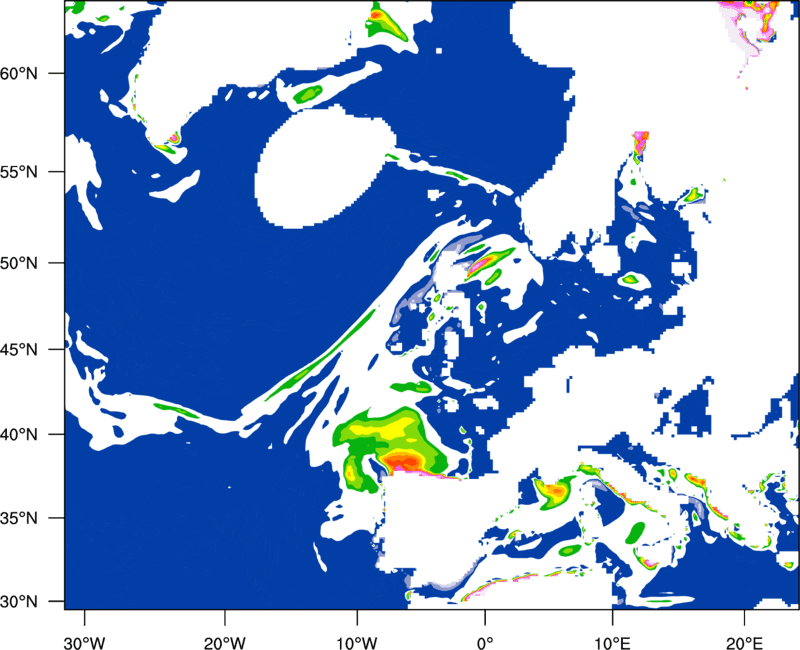Click the 60°N latitude label
800x650 pixels.
click(x=19, y=73)
